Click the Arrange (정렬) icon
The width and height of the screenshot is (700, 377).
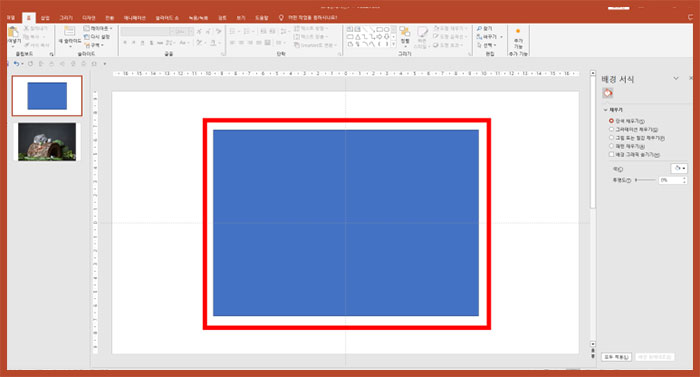pos(404,32)
